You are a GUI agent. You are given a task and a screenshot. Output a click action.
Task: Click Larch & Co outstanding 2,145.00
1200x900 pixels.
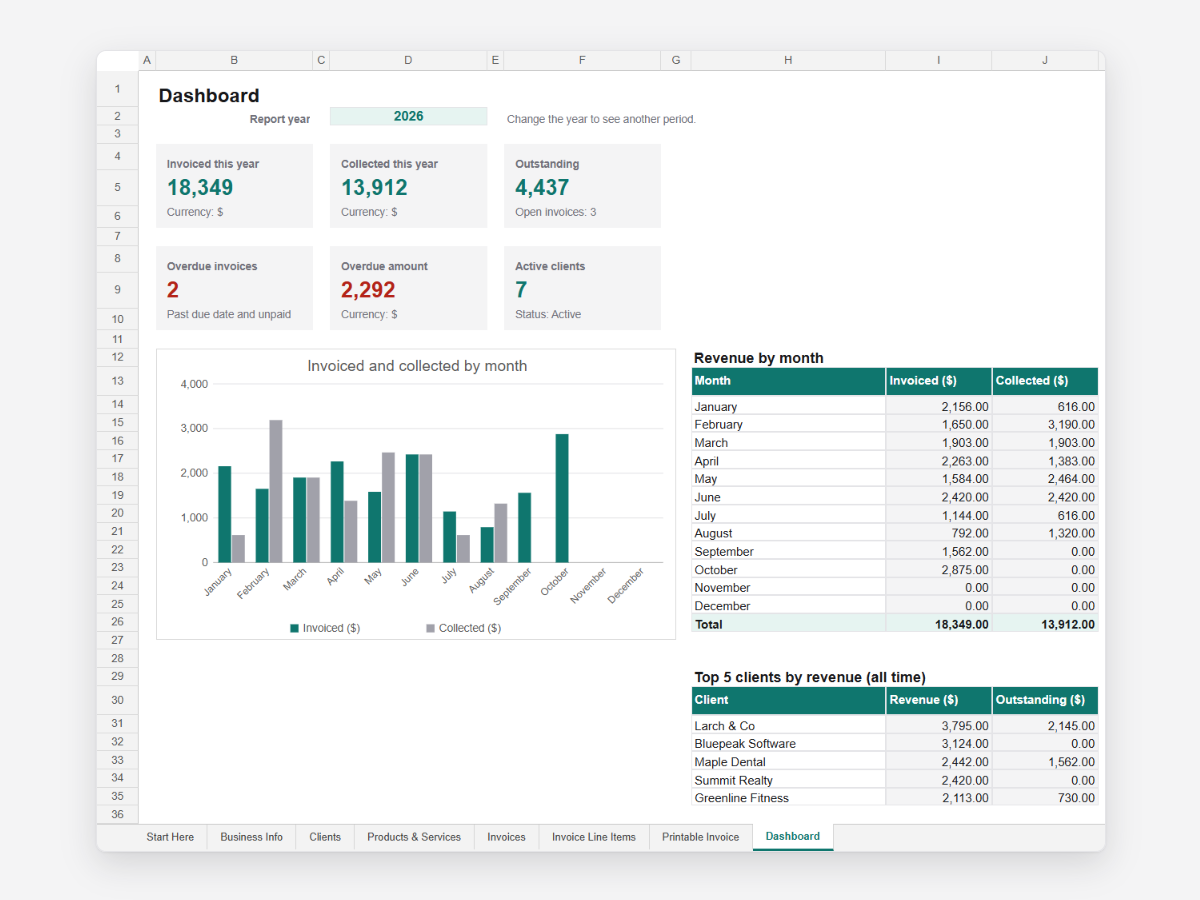point(1045,726)
